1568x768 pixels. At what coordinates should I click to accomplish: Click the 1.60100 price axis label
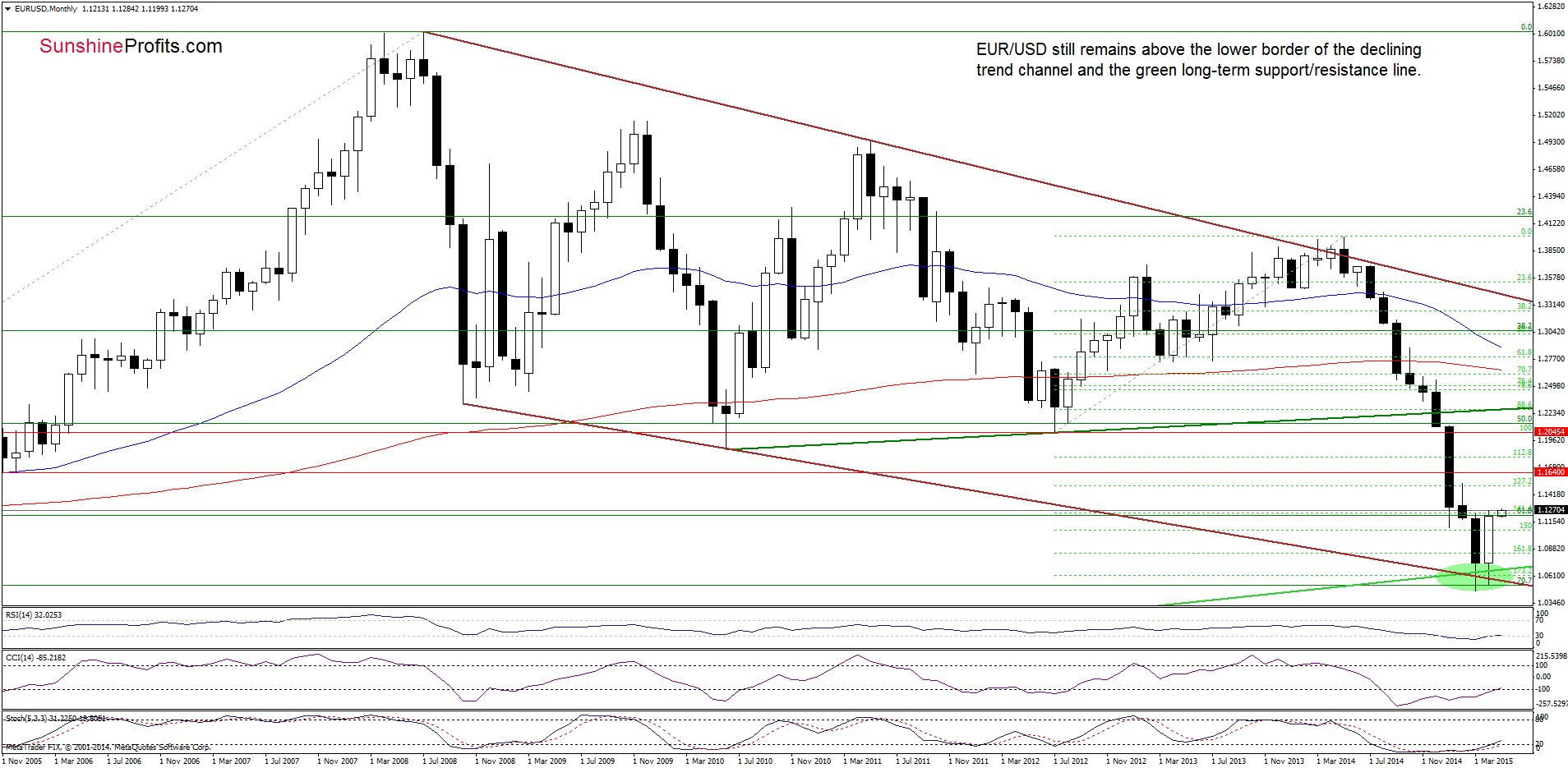click(1550, 34)
